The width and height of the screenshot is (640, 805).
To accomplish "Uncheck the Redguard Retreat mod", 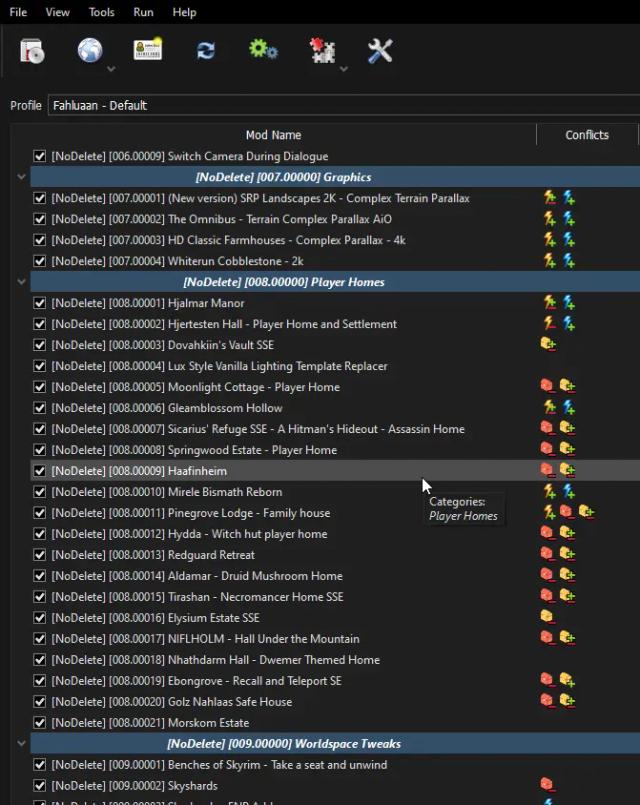I will (40, 555).
